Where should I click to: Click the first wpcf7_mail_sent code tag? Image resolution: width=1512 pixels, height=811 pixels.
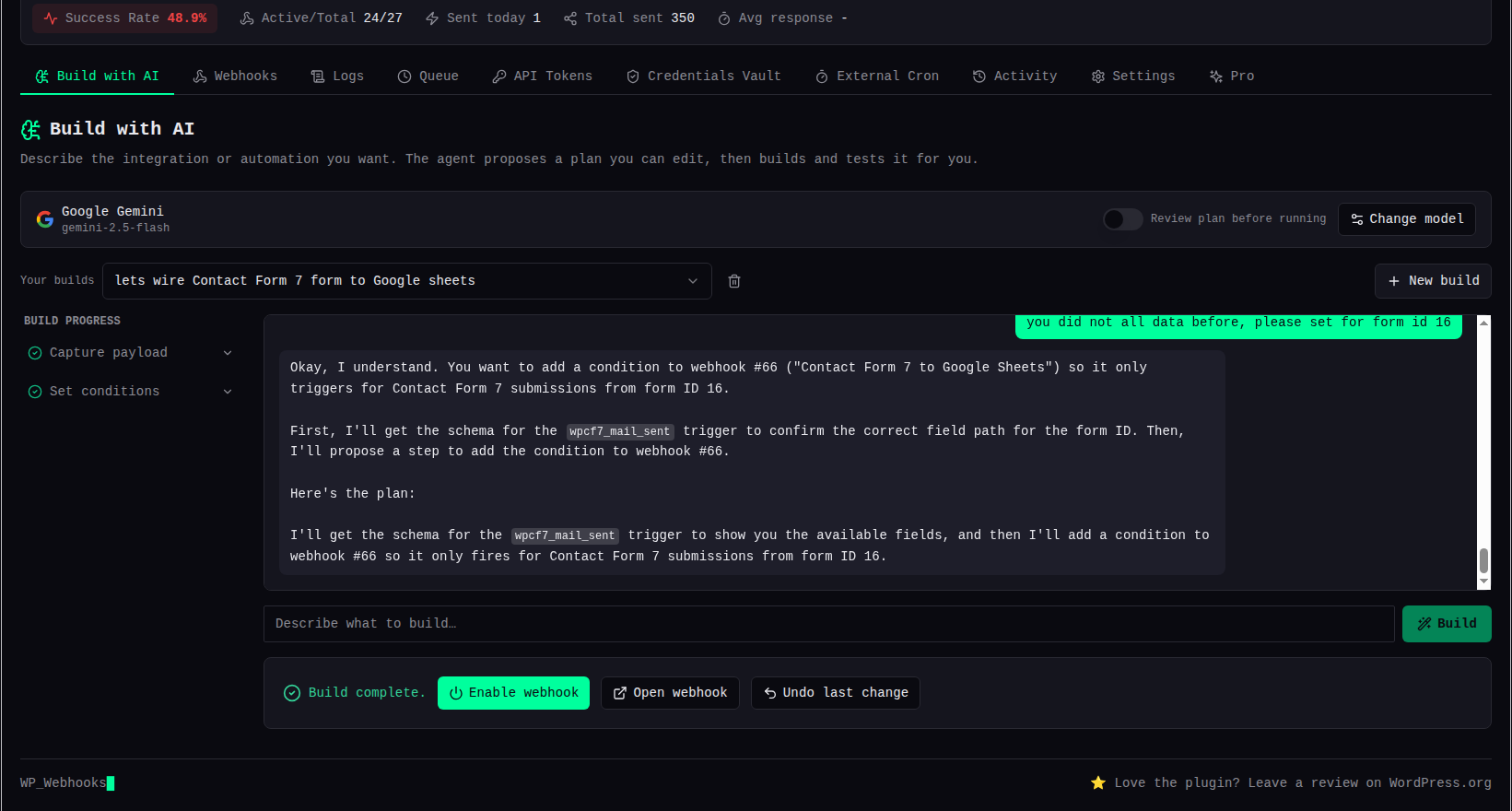[x=620, y=431]
